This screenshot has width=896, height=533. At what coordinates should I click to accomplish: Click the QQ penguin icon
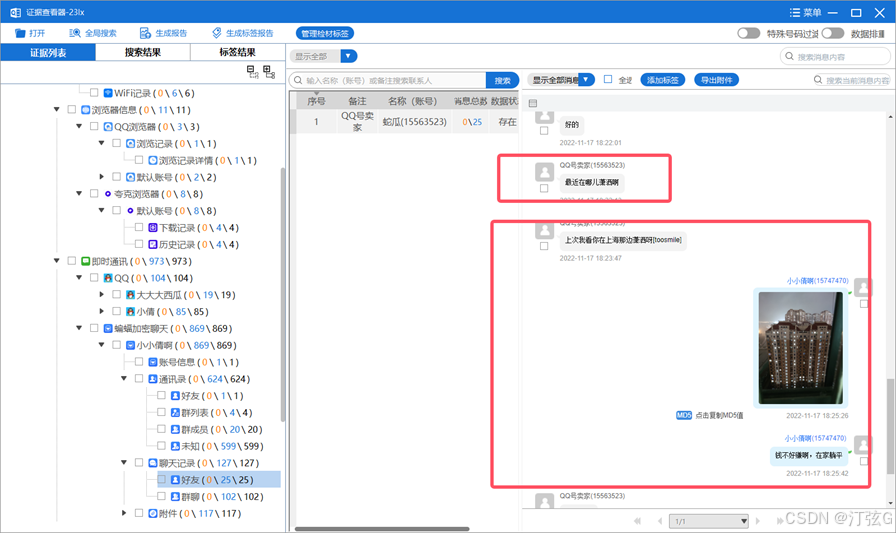click(x=108, y=278)
